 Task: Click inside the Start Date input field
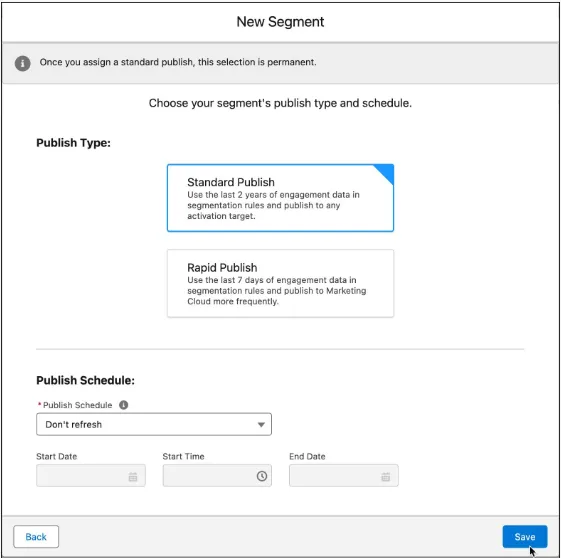91,476
